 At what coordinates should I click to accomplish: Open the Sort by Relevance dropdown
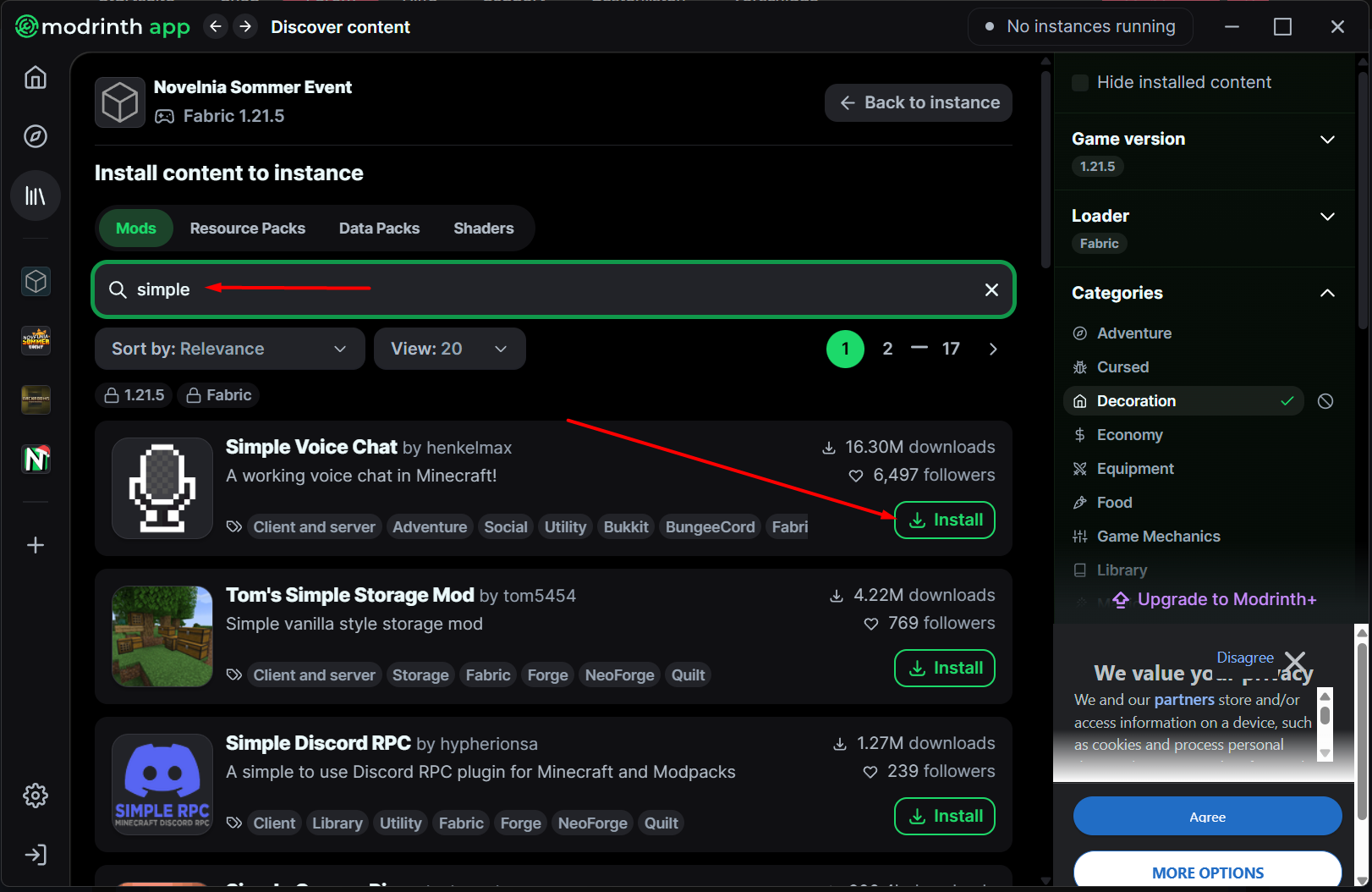tap(229, 349)
